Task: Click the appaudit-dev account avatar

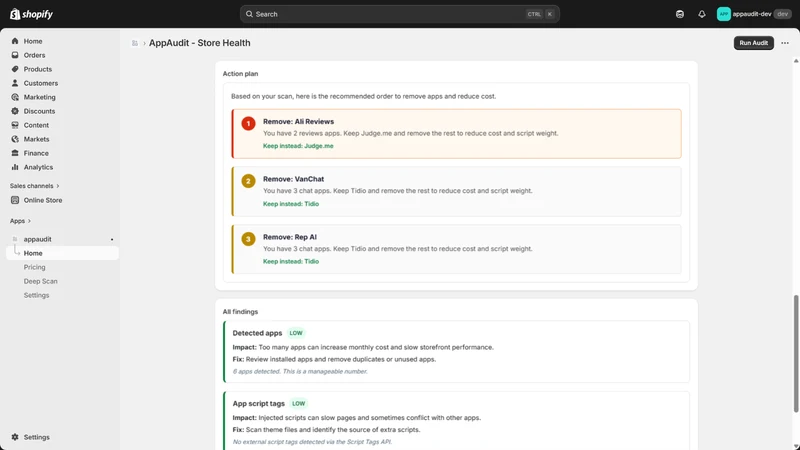Action: point(723,14)
